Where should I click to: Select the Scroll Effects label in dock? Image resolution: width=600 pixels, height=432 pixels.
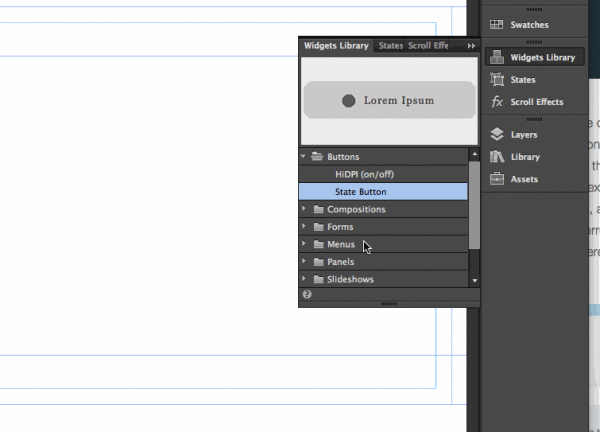tap(536, 102)
